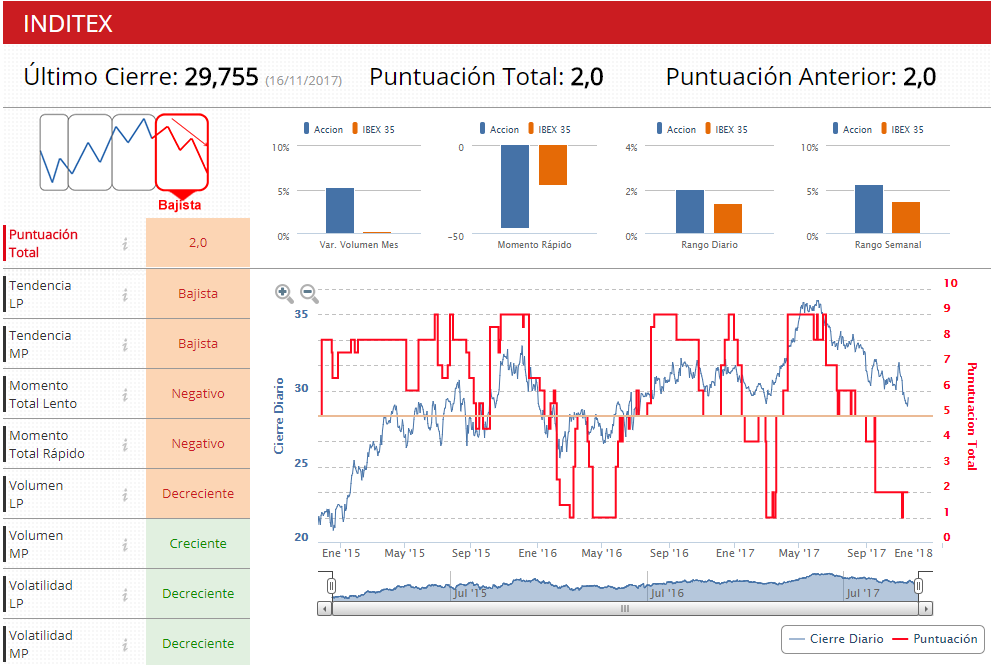This screenshot has width=996, height=665.
Task: Select the highlighted Bajista trend phase box
Action: coord(182,152)
